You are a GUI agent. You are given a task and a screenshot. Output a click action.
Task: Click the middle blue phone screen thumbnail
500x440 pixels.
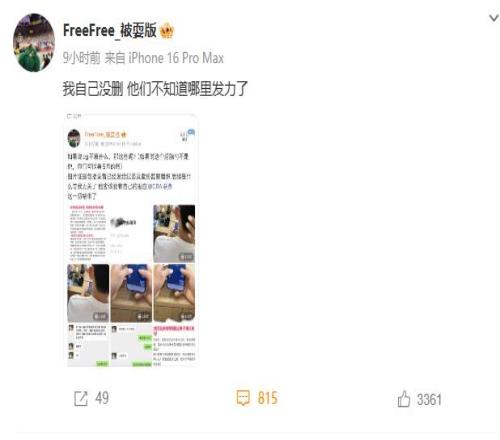(131, 293)
